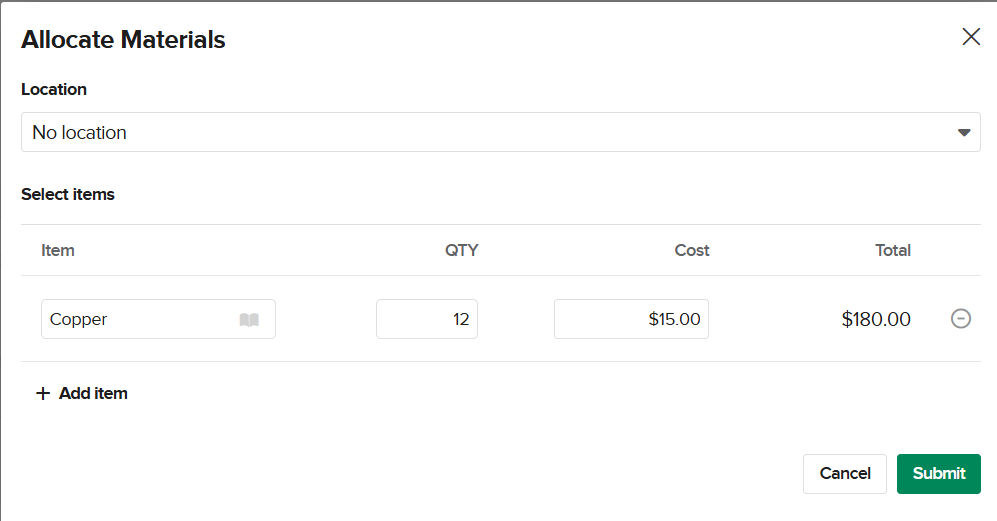Click the $180.00 row total
This screenshot has width=997, height=521.
coord(876,320)
